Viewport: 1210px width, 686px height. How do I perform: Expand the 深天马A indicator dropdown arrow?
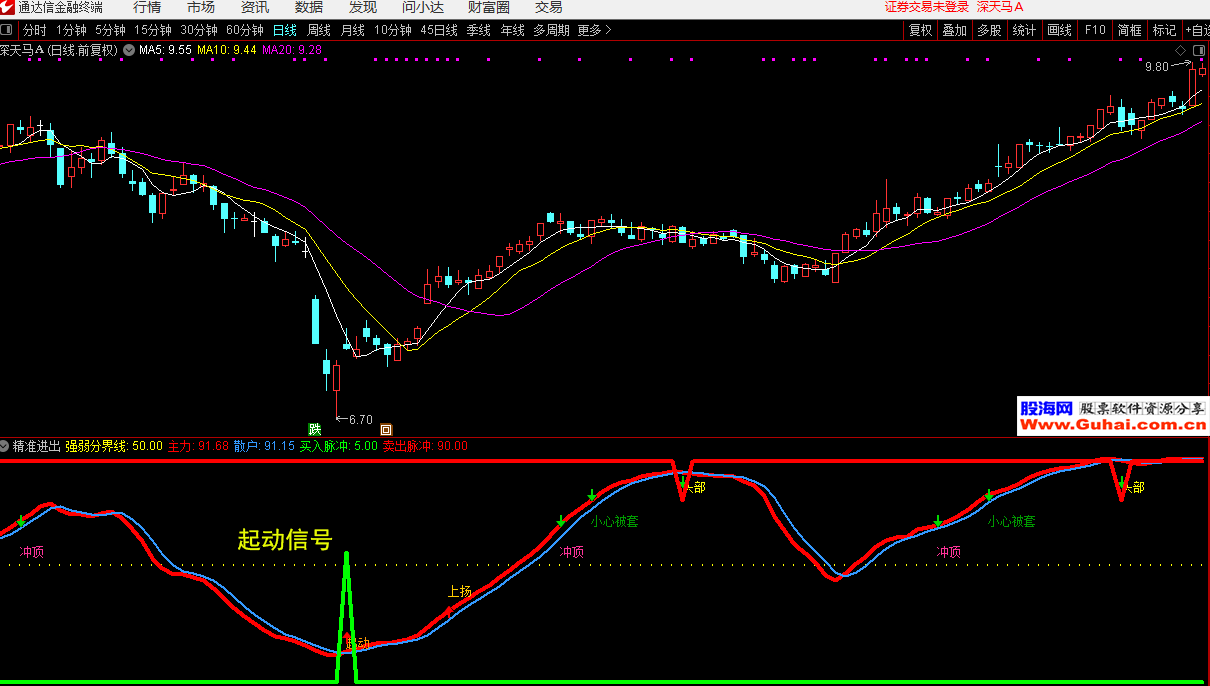tap(128, 49)
